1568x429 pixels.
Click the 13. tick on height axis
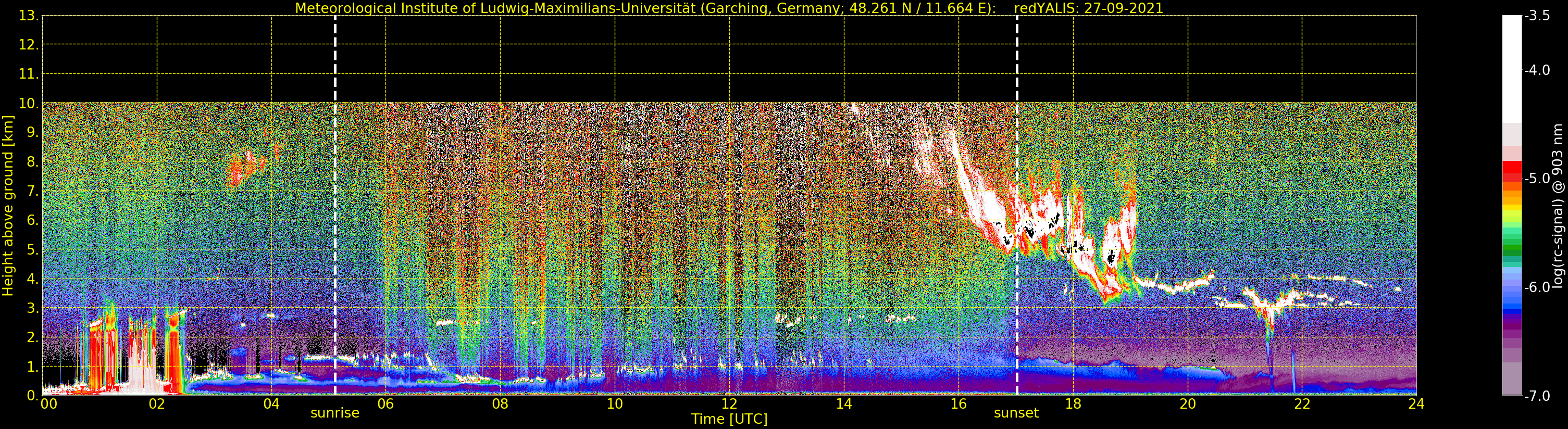28,16
